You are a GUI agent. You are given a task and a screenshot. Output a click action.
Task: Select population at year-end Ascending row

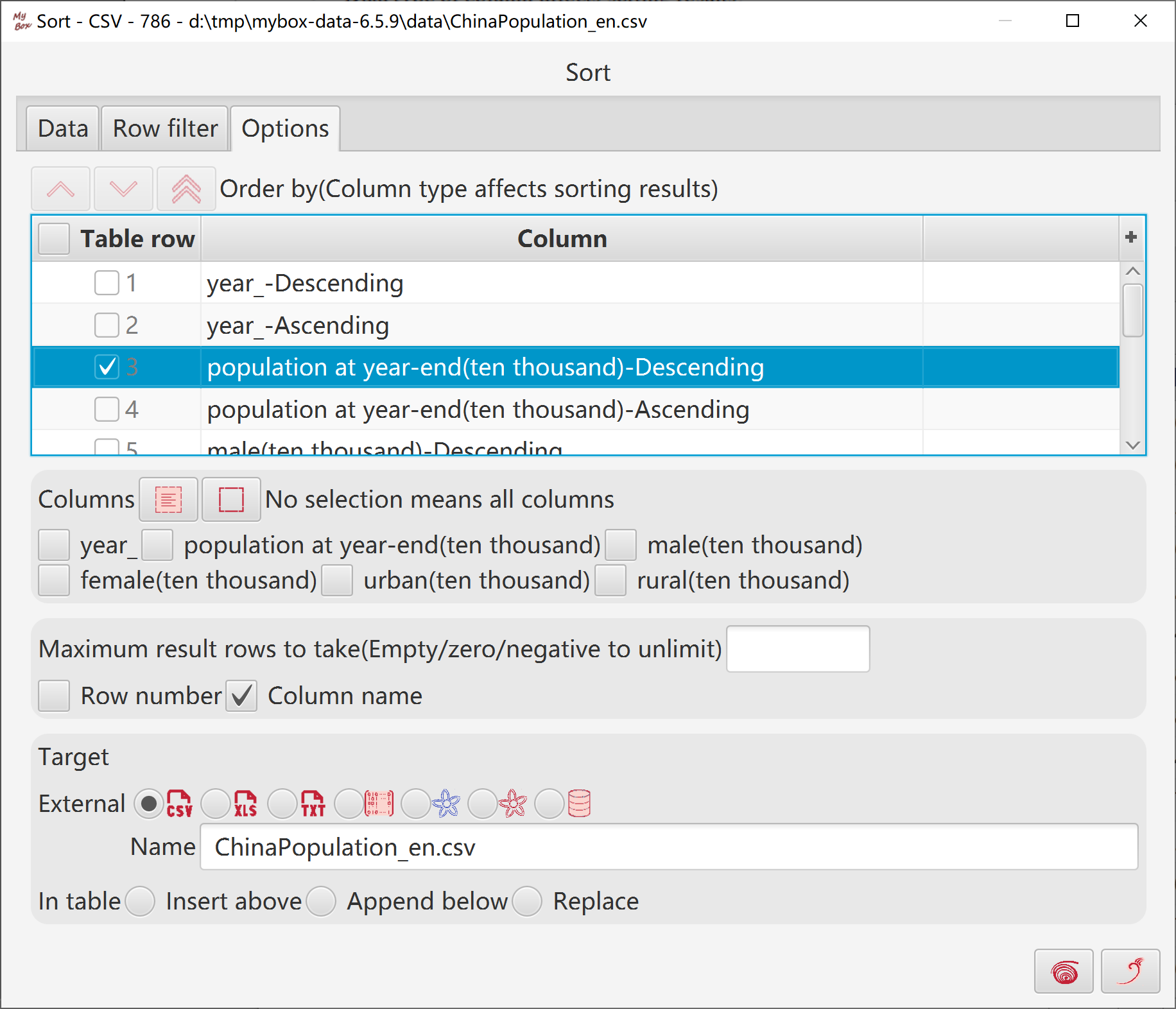tap(575, 409)
